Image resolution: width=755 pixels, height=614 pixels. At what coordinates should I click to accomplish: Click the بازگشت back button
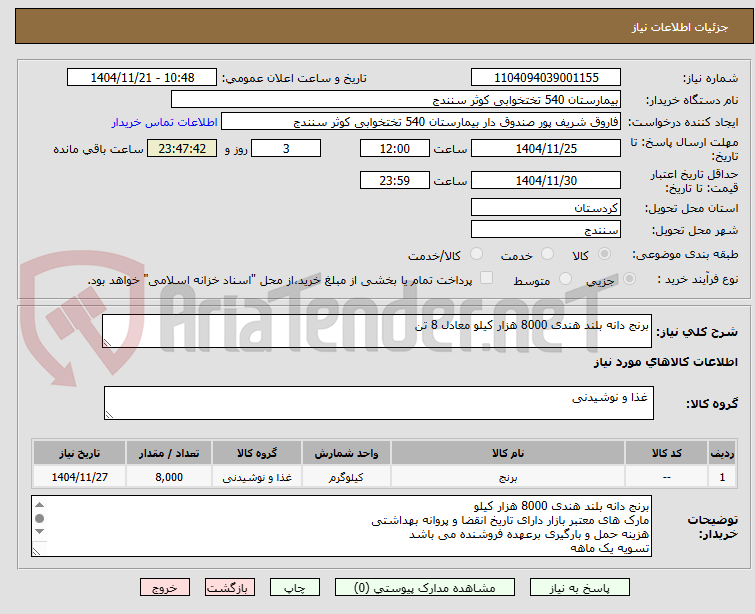pos(230,588)
